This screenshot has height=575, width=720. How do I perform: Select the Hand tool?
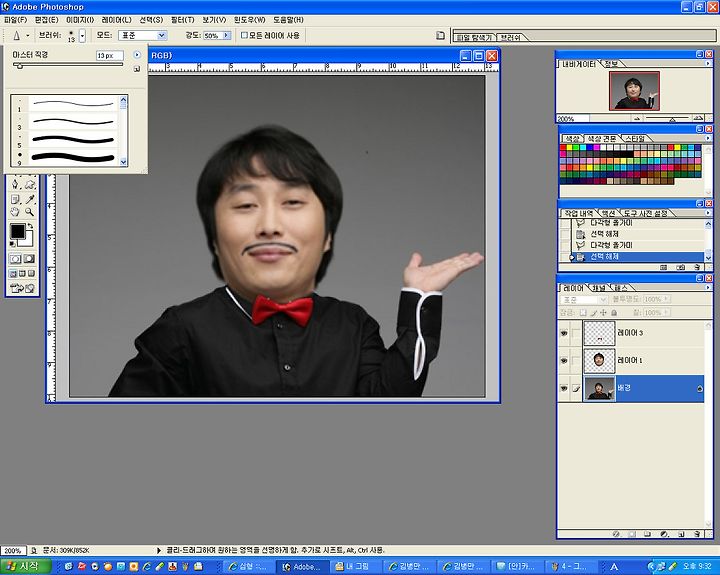[x=15, y=212]
